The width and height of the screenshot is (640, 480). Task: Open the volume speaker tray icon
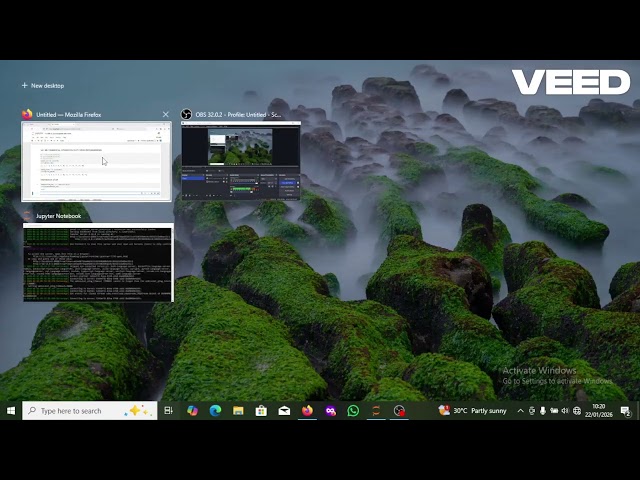[x=565, y=411]
